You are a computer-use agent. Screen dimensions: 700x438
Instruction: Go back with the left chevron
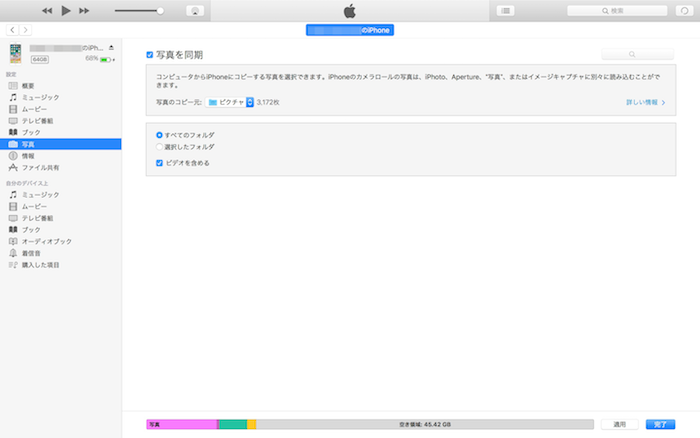coord(12,30)
